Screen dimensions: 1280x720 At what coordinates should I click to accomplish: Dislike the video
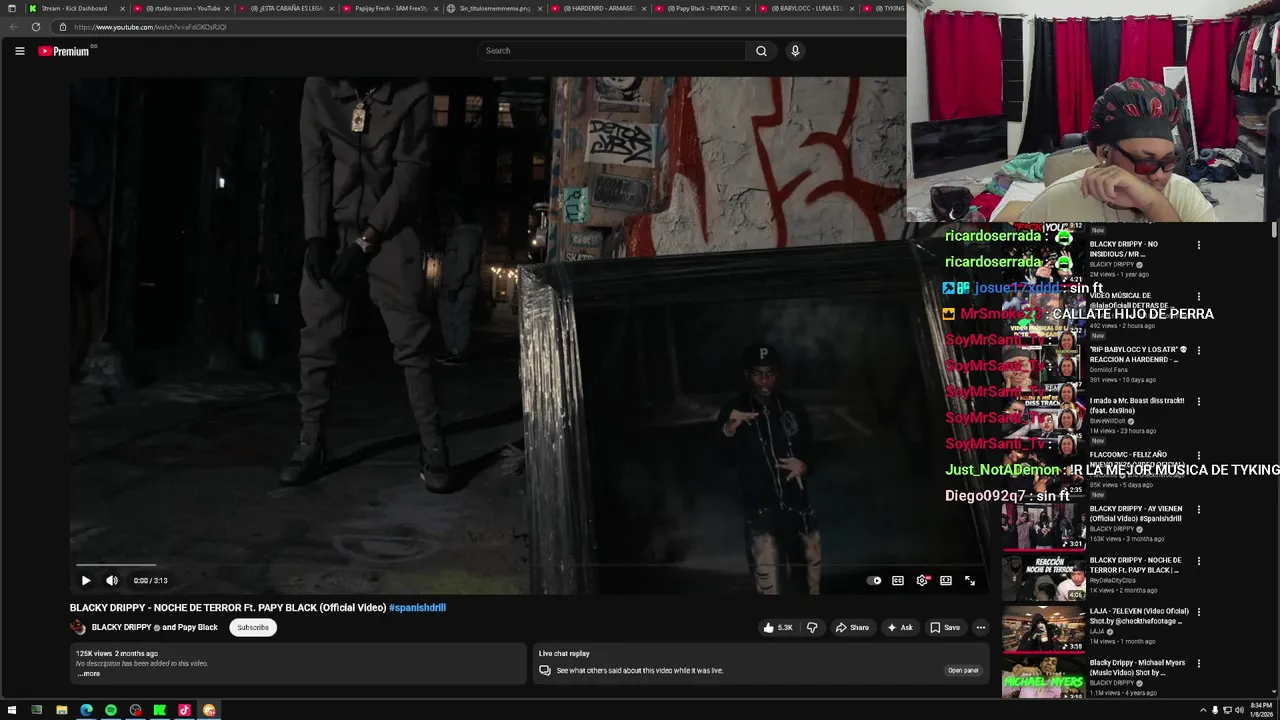(x=812, y=627)
